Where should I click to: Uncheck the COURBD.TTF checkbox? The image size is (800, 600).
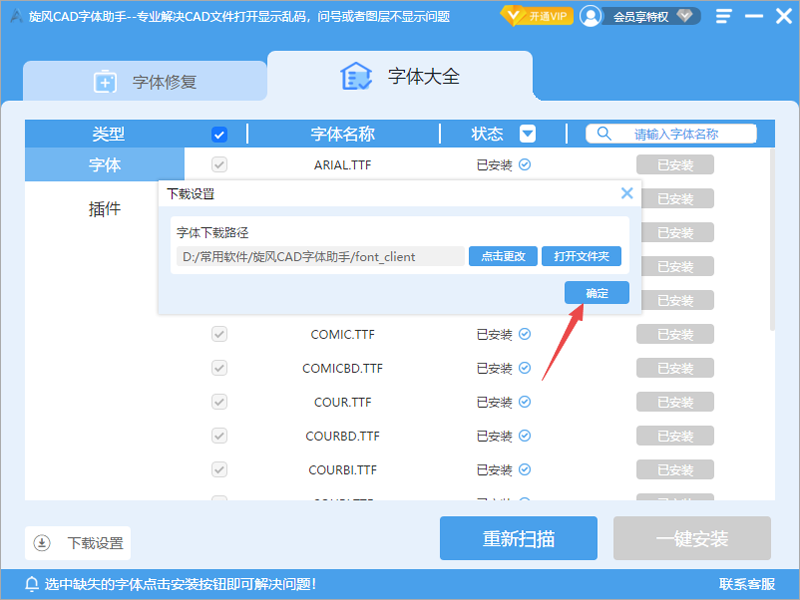pyautogui.click(x=219, y=436)
